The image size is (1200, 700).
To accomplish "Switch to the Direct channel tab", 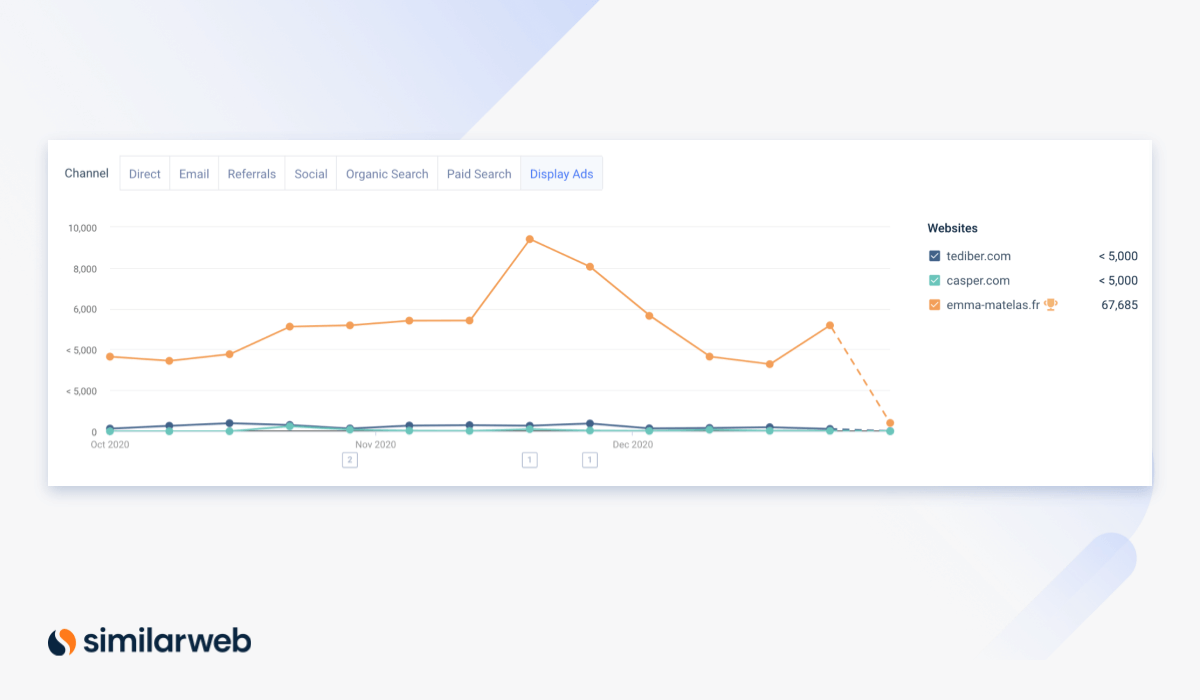I will (x=145, y=174).
